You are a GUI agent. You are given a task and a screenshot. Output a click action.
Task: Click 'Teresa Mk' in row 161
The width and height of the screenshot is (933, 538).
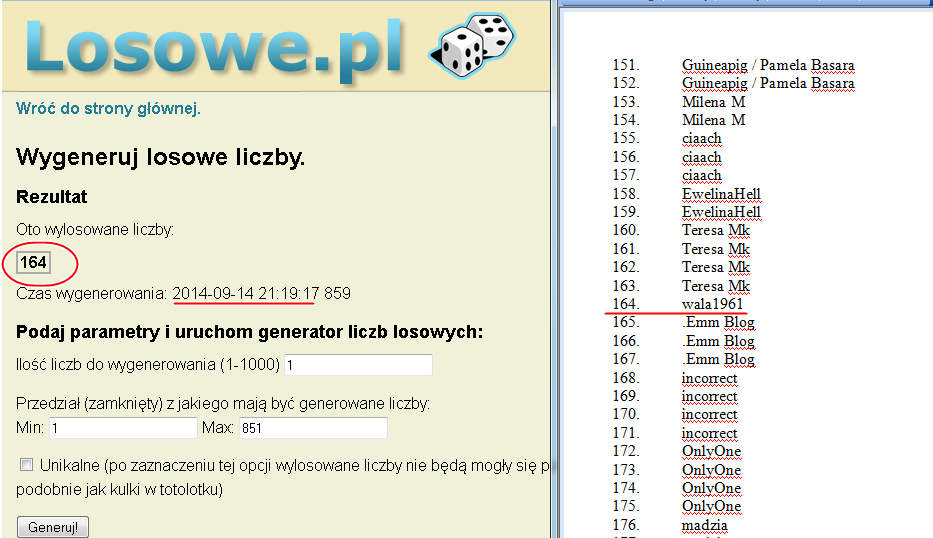(x=716, y=249)
